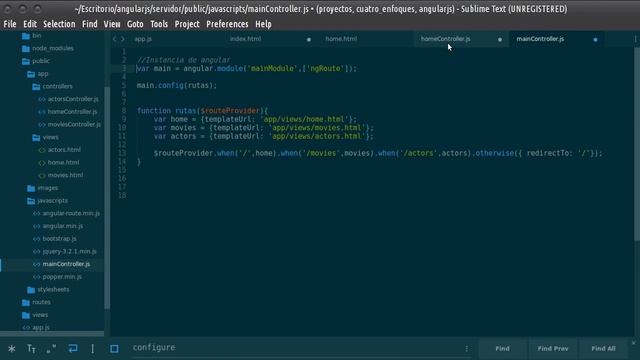640x360 pixels.
Task: Go to previous tab with left arrow
Action: pos(114,39)
